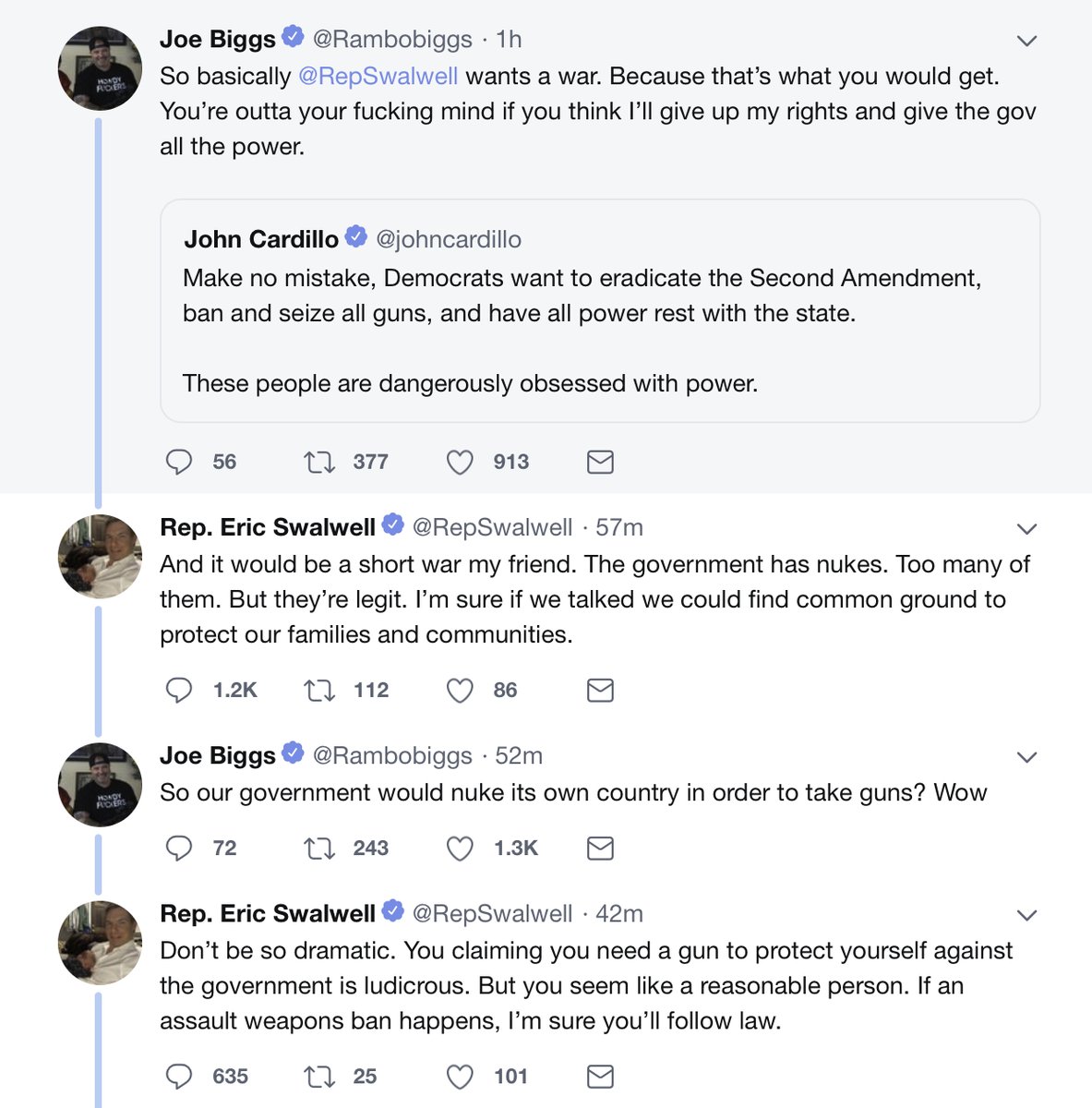Viewport: 1092px width, 1108px height.
Task: Open dropdown caret on Joe Biggs' 1h tweet
Action: 1026,41
